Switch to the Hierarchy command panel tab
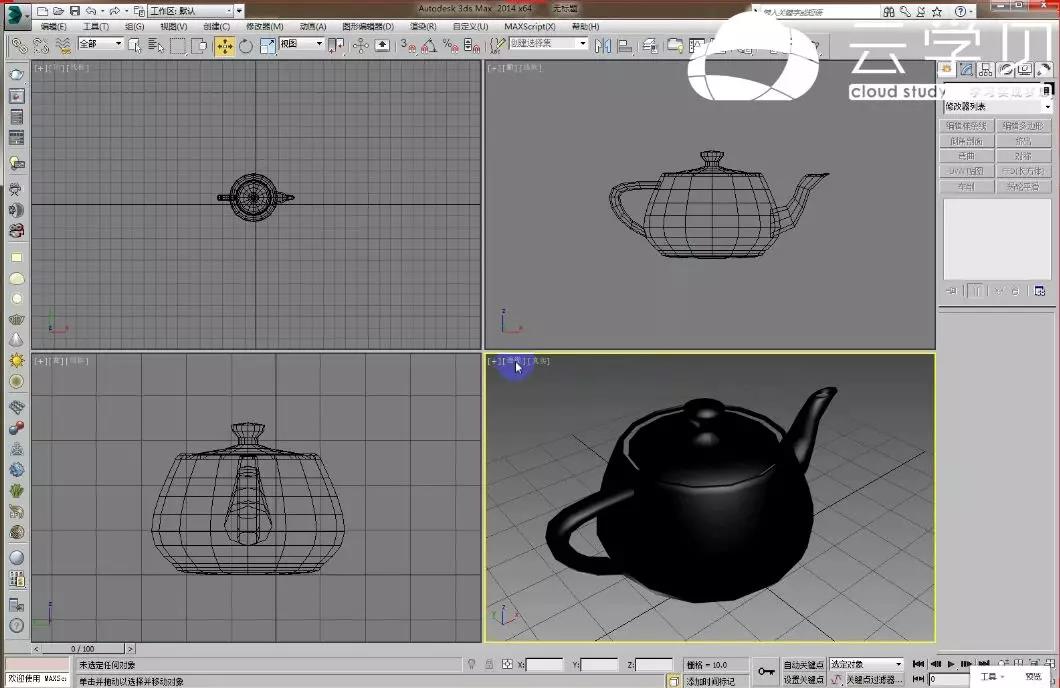The width and height of the screenshot is (1060, 688). point(986,69)
